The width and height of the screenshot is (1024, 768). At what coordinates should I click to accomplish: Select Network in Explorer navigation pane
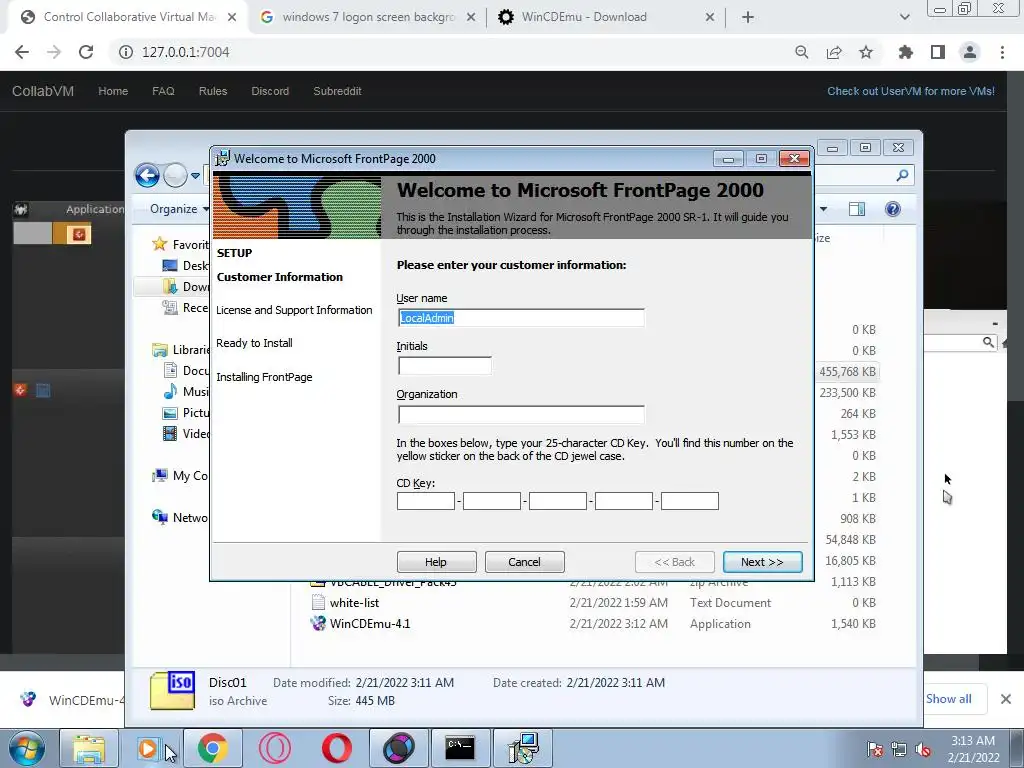tap(181, 517)
